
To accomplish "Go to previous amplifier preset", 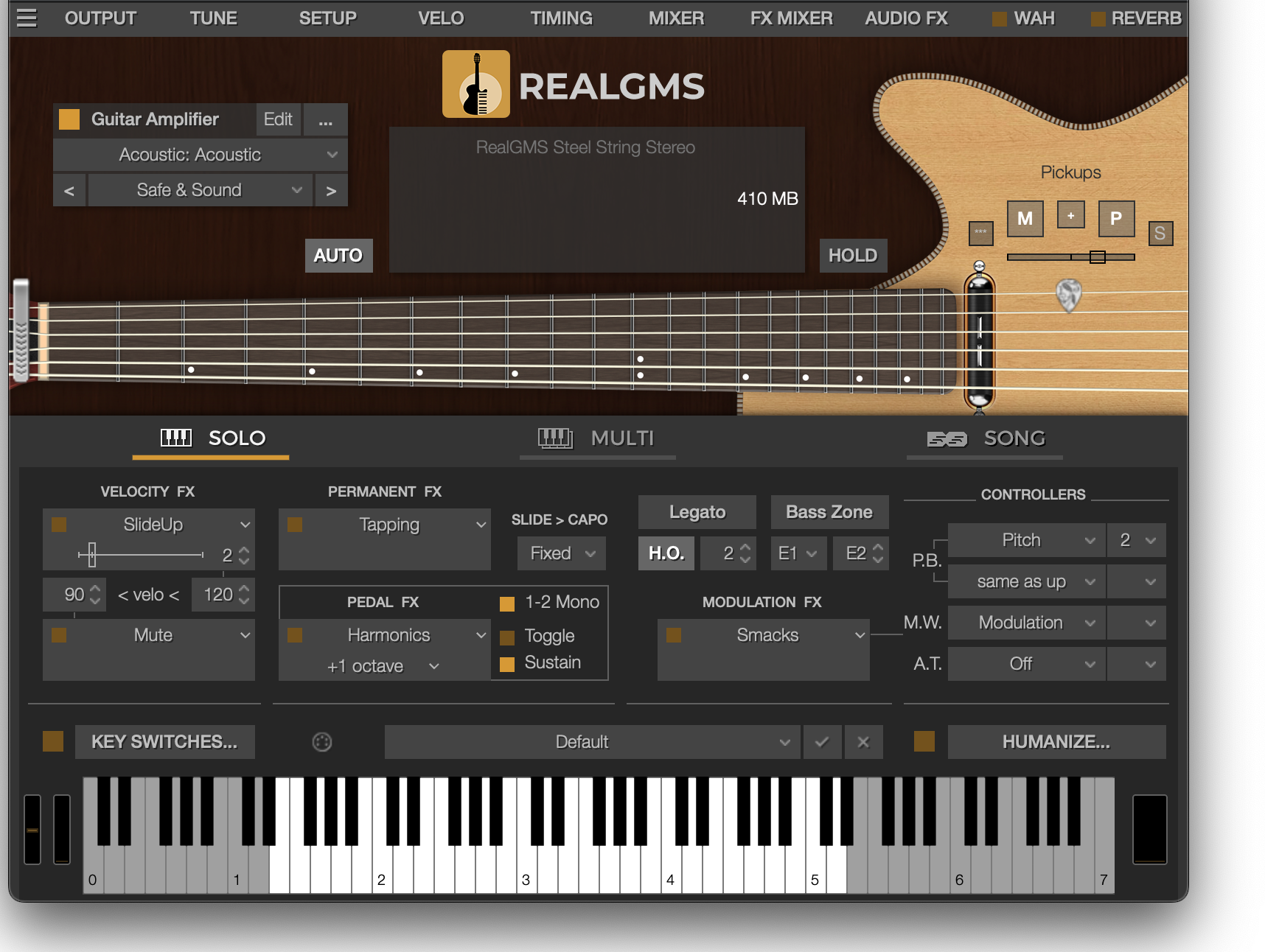I will click(x=69, y=190).
